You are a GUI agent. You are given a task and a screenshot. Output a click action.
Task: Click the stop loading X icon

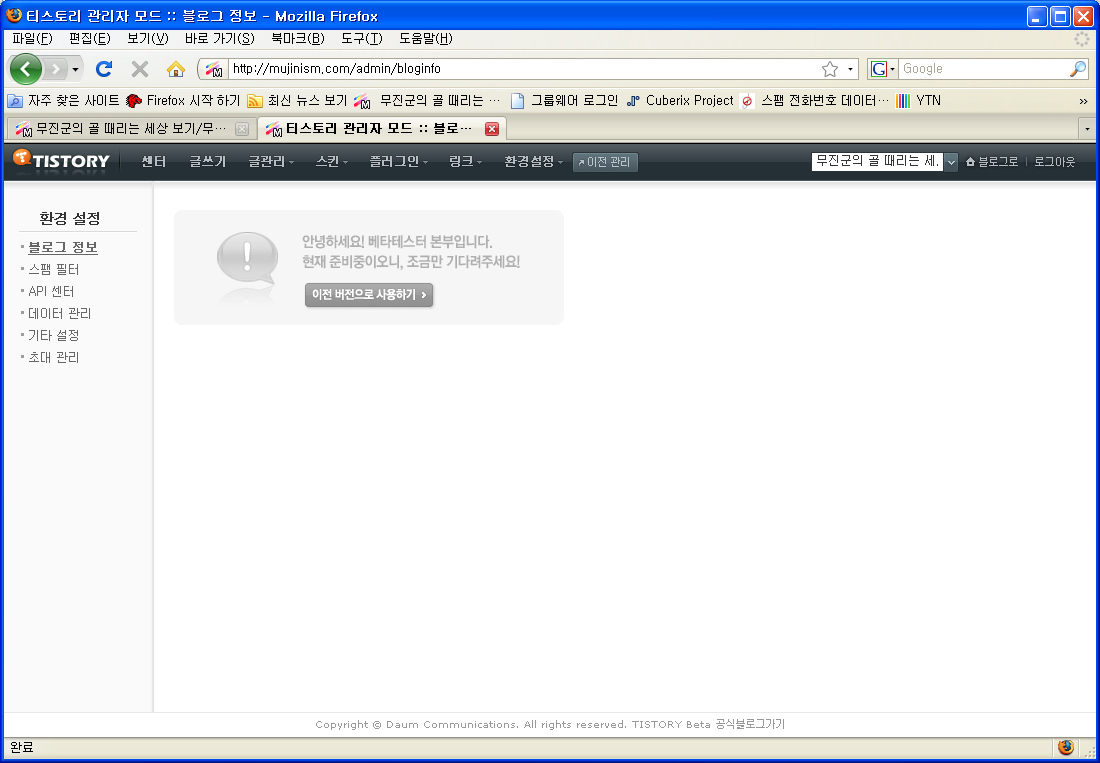click(140, 69)
